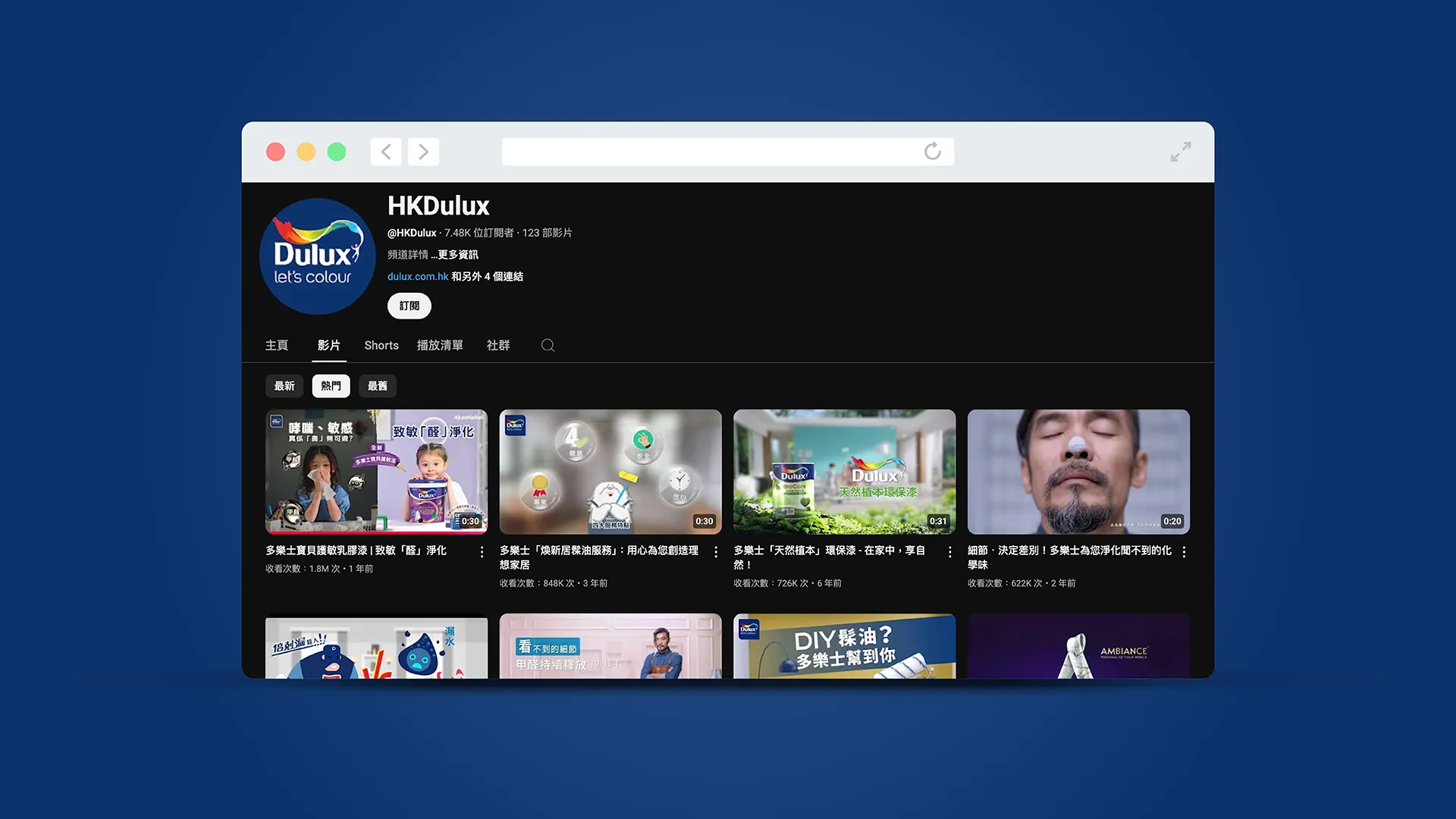
Task: Sort videos by 最舊
Action: click(378, 386)
